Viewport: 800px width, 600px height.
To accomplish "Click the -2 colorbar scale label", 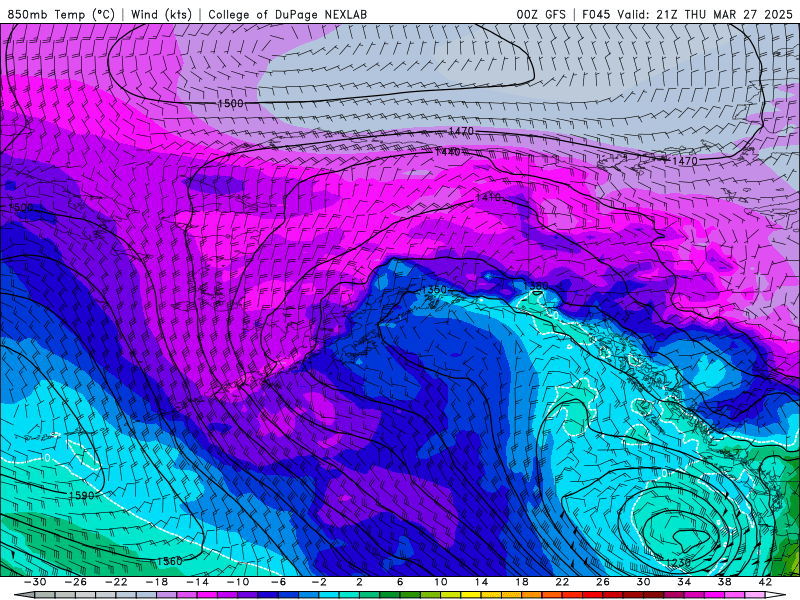I will pyautogui.click(x=319, y=582).
